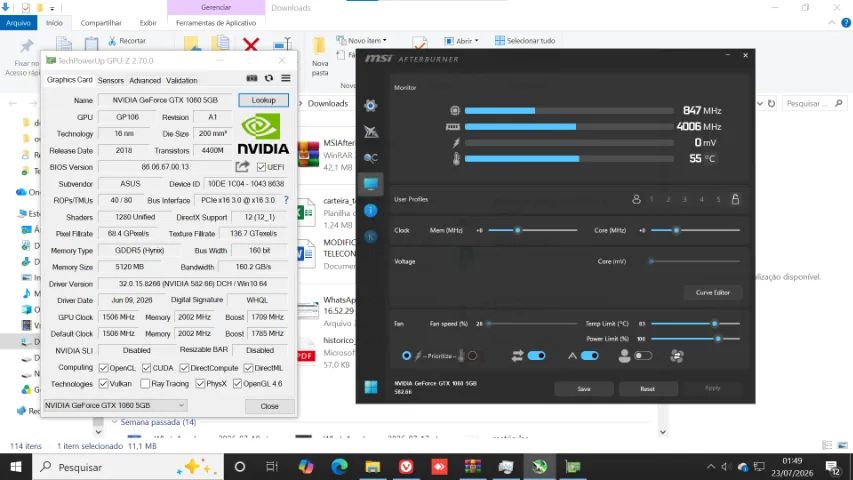Click the Afterburner profile lock icon
Screen dimensions: 853x480
(735, 199)
